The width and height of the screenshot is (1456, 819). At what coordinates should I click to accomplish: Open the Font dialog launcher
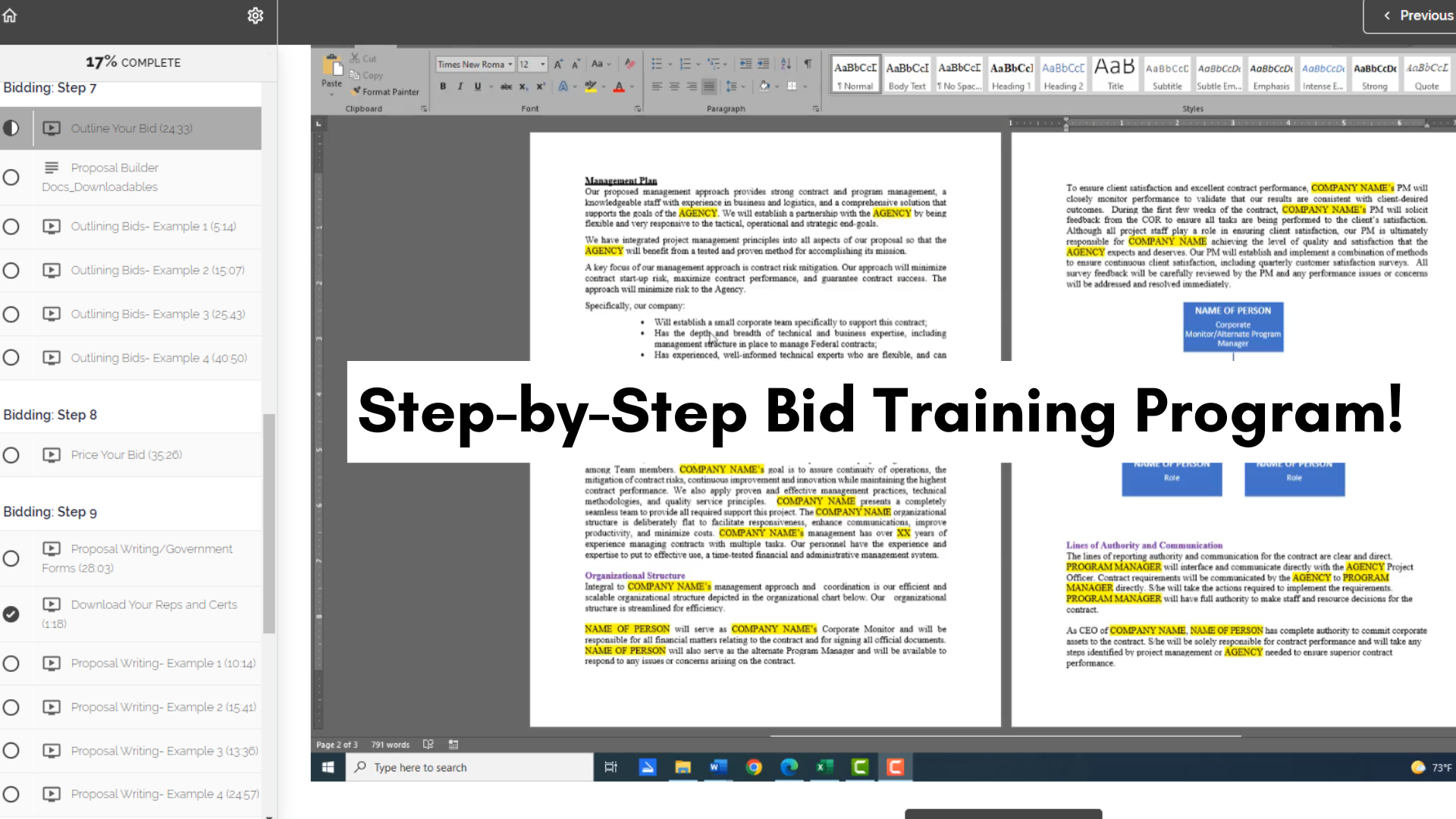[638, 108]
